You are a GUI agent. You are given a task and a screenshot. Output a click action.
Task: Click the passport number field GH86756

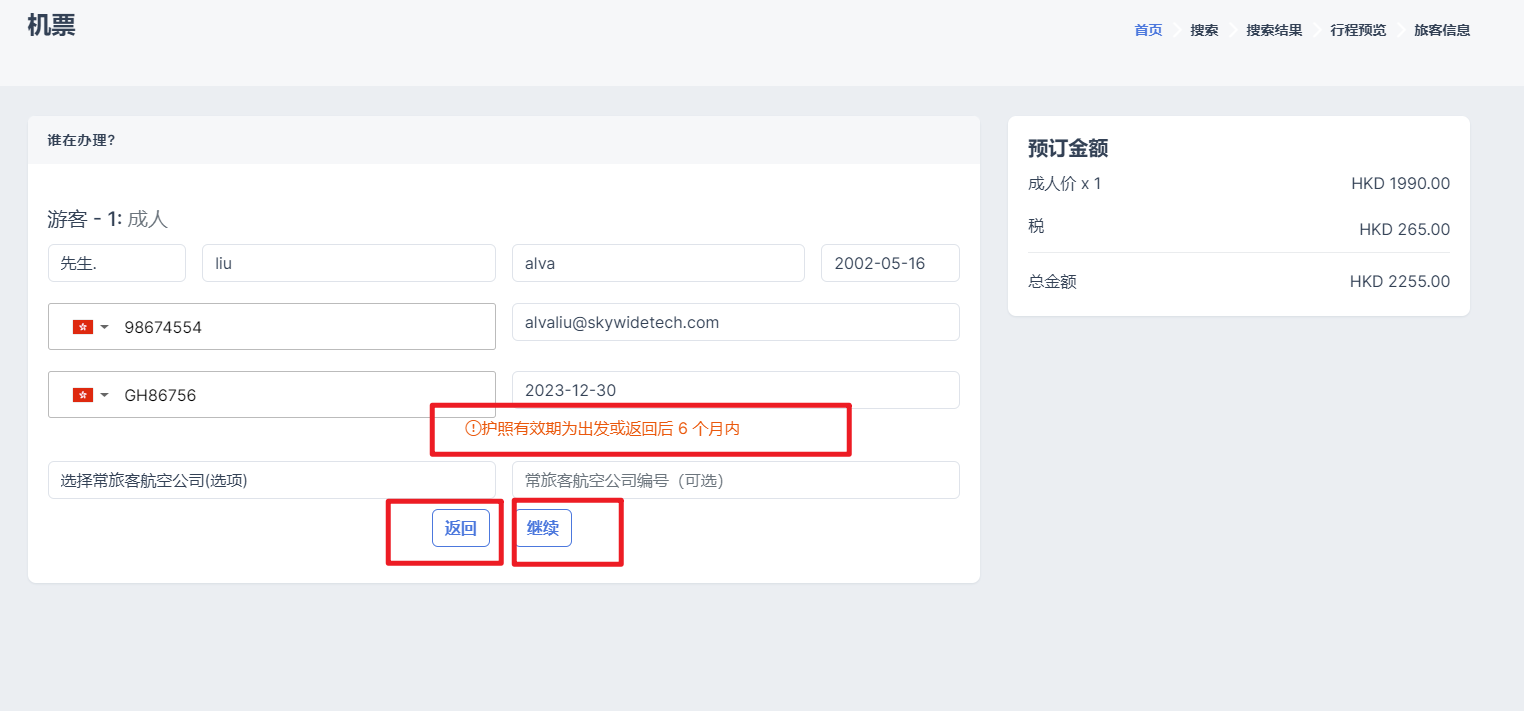pyautogui.click(x=300, y=395)
